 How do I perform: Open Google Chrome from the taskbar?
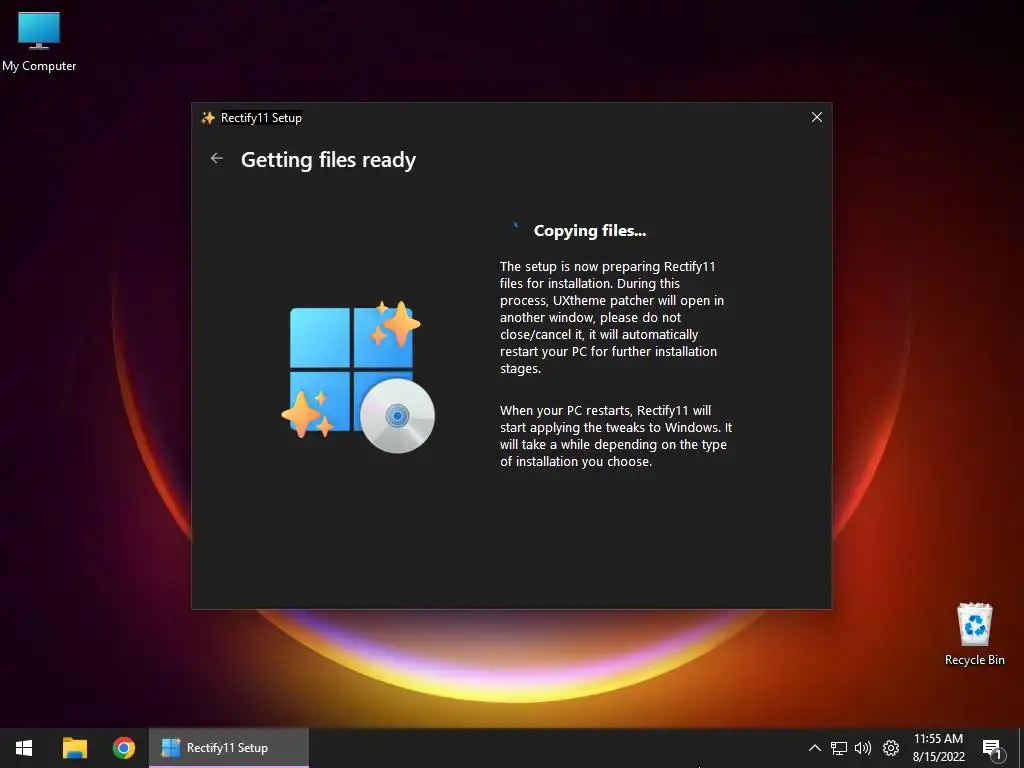point(123,748)
